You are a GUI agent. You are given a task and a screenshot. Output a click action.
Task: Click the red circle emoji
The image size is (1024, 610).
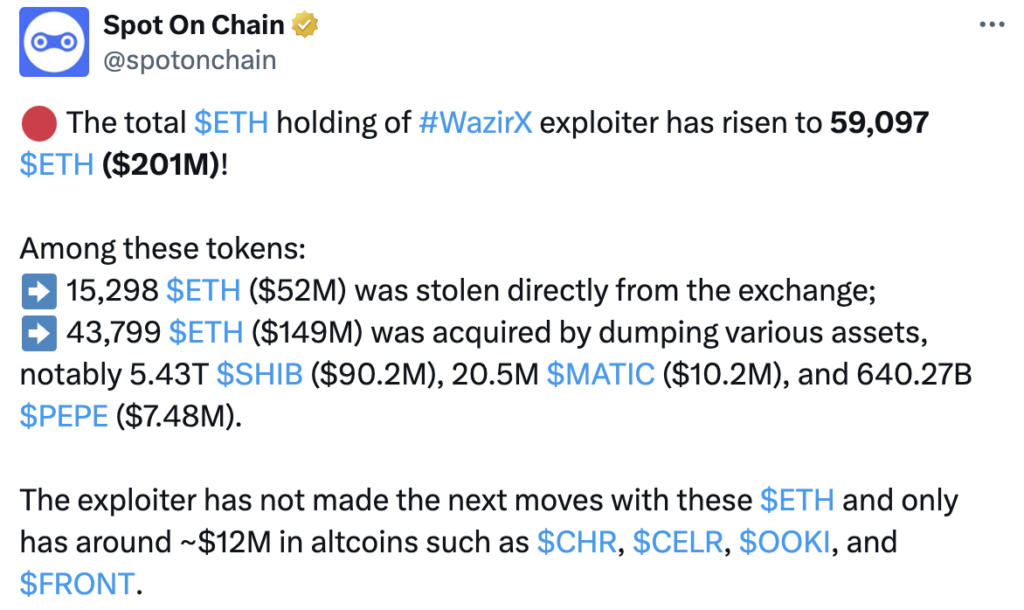coord(39,123)
